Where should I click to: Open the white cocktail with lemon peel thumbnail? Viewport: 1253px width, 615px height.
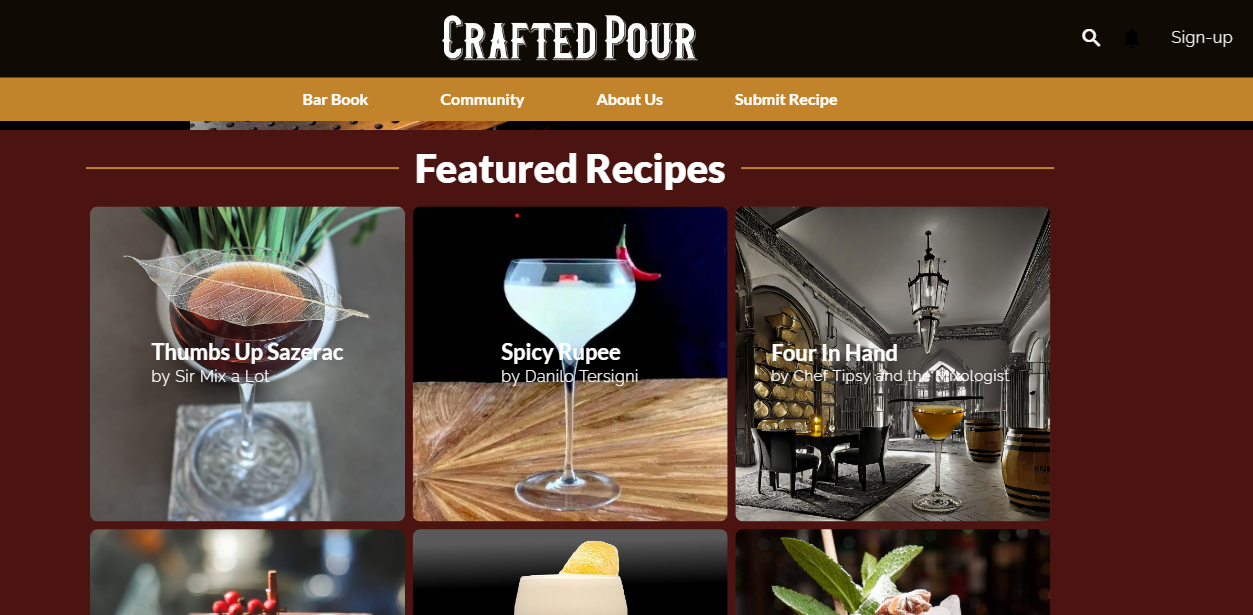570,572
